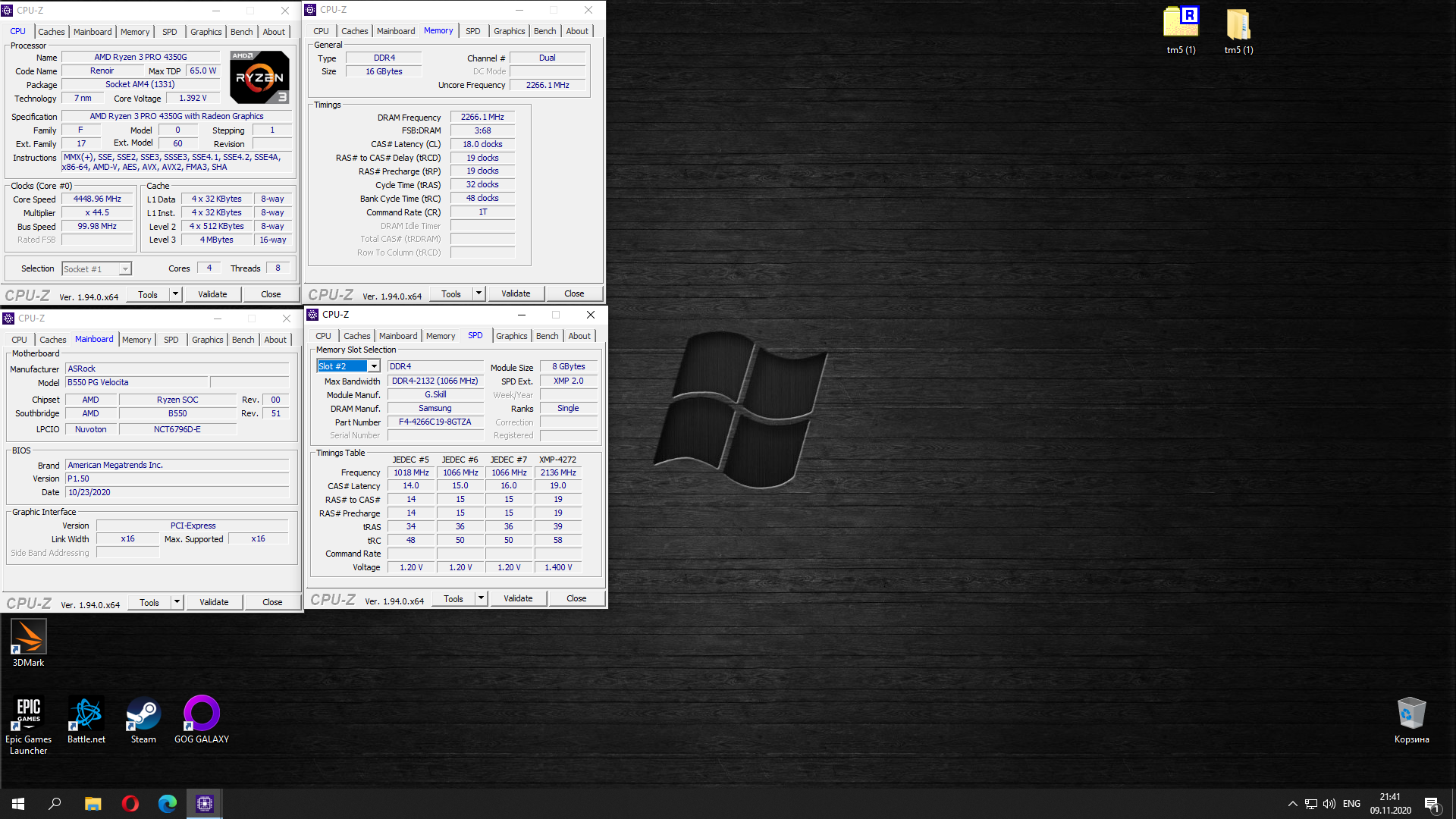Open Mainboard tab in SPD window
Image resolution: width=1456 pixels, height=819 pixels.
tap(398, 336)
